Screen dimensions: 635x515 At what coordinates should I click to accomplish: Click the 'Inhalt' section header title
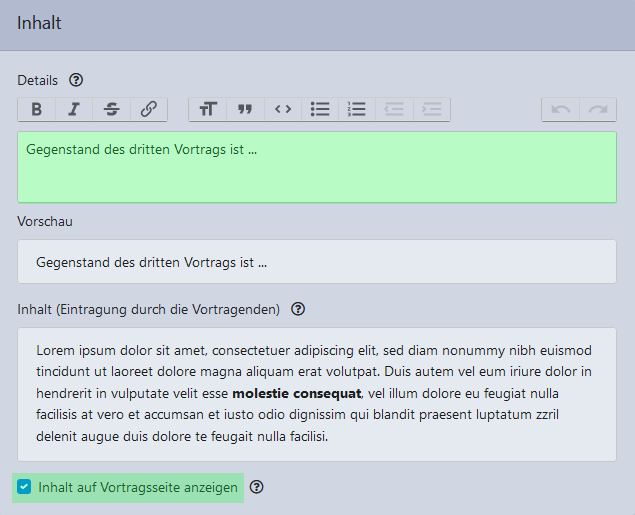point(39,23)
